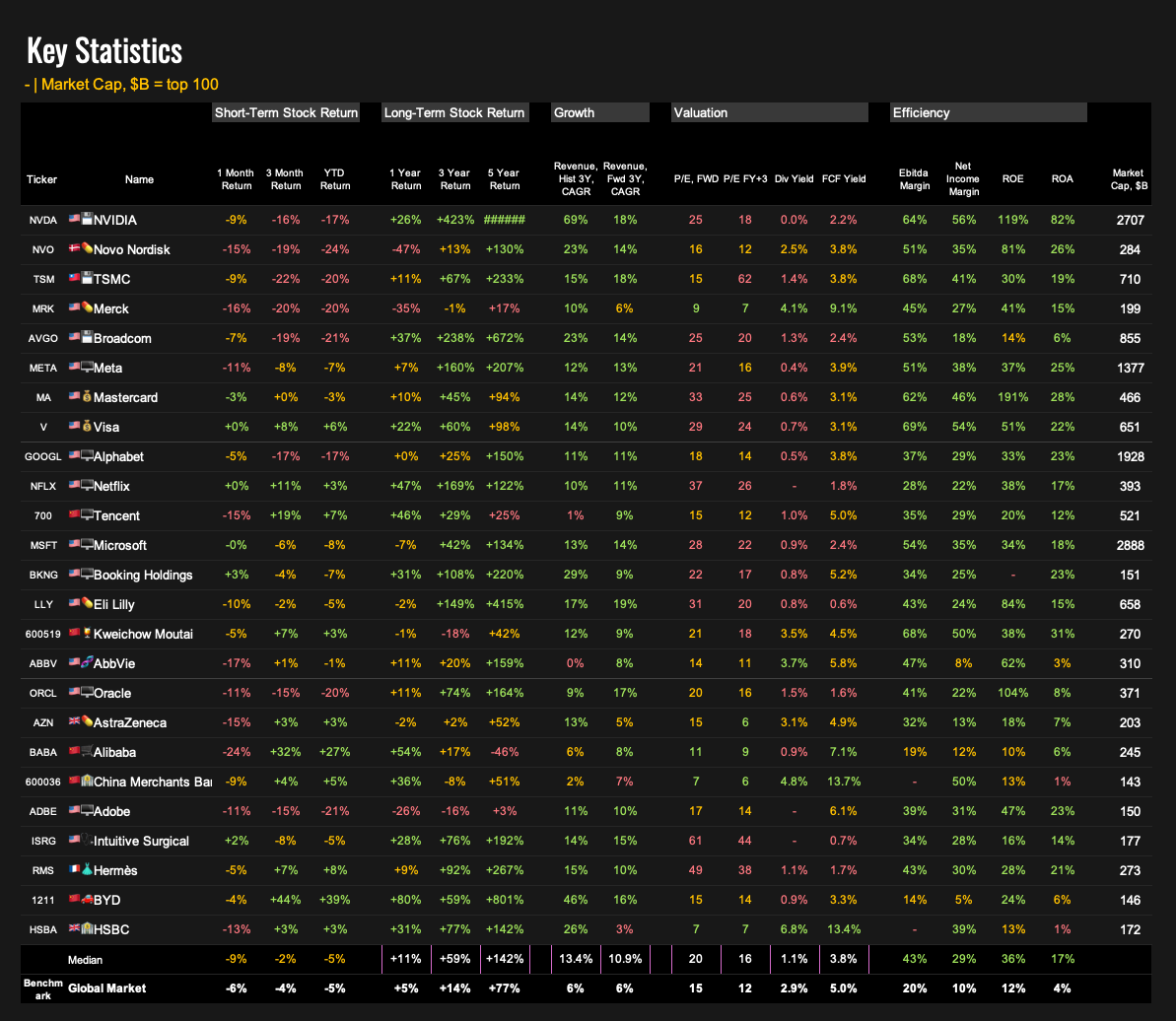This screenshot has width=1176, height=1021.
Task: Click the computer icon beside Oracle
Action: point(87,693)
